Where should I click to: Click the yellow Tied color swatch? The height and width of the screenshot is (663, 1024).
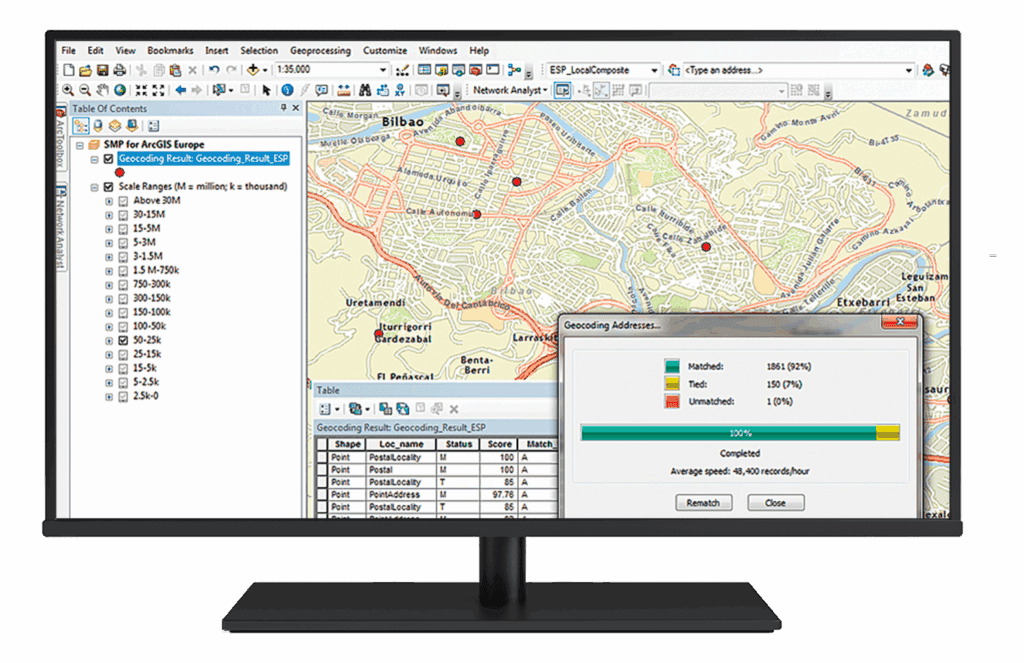click(672, 384)
